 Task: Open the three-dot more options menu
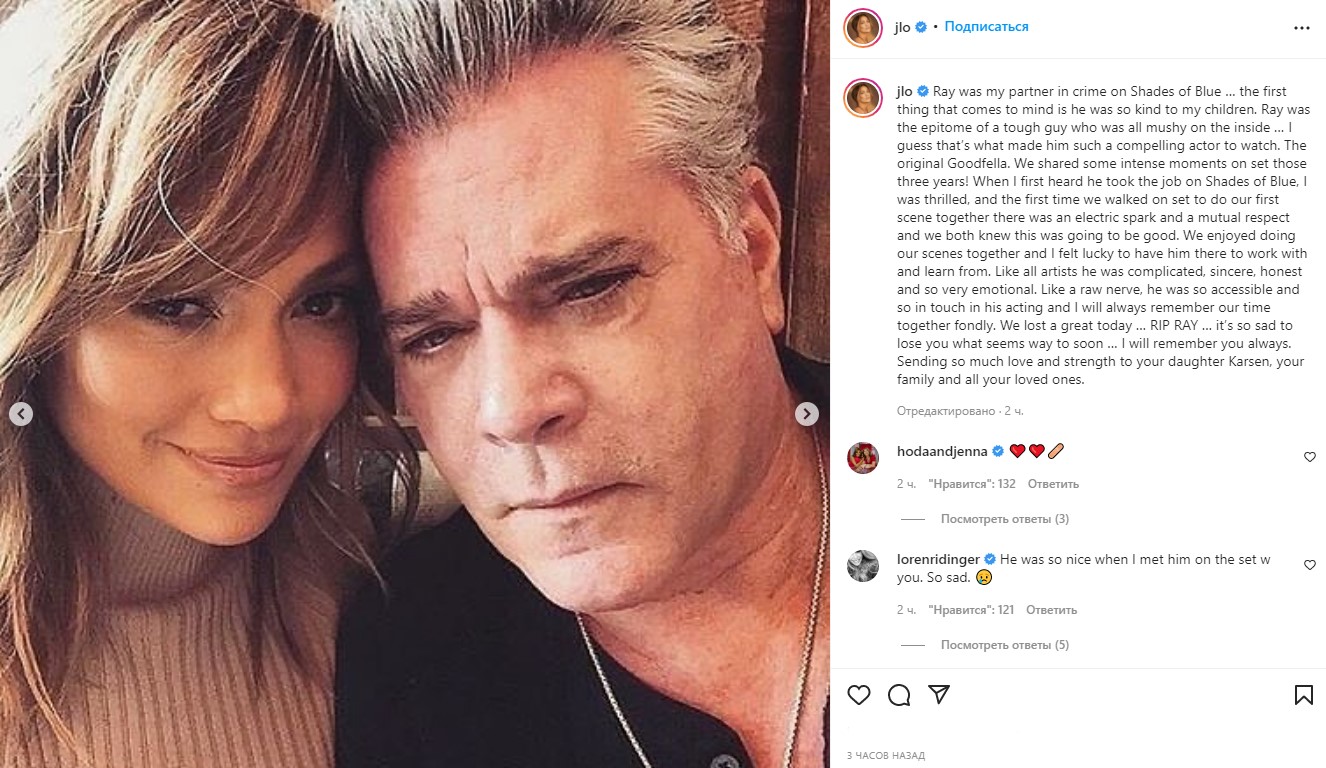pos(1301,28)
